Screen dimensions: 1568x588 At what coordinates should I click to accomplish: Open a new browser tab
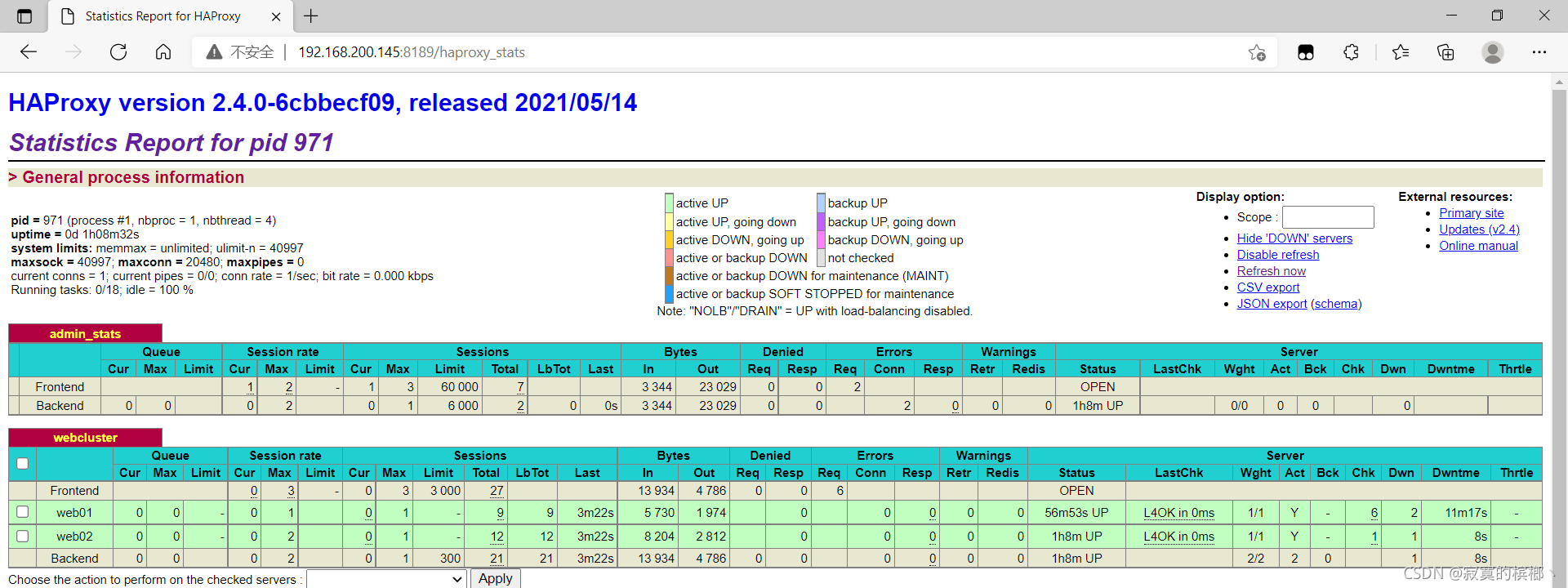[311, 16]
